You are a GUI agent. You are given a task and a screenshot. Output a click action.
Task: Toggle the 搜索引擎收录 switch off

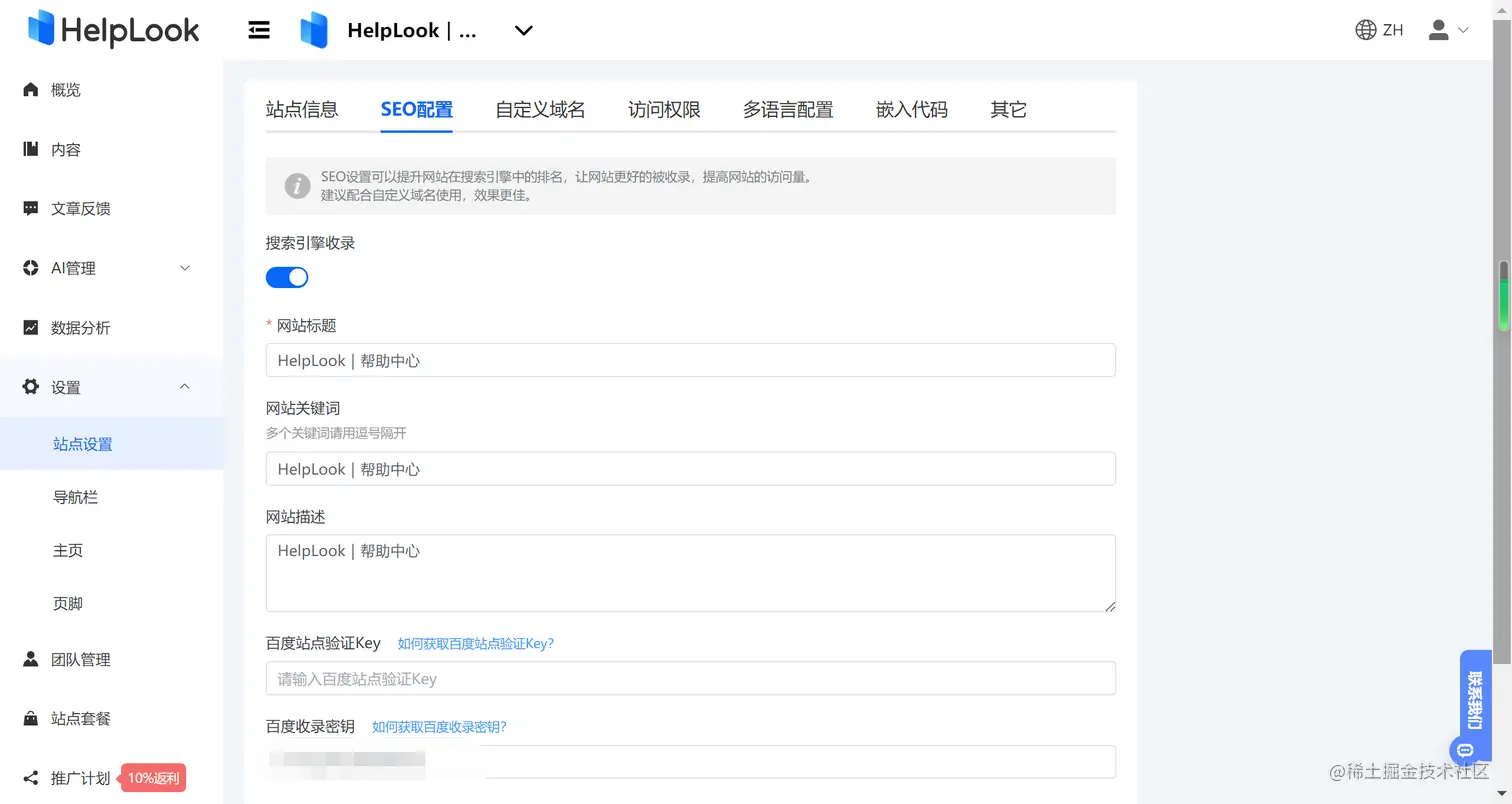point(287,277)
